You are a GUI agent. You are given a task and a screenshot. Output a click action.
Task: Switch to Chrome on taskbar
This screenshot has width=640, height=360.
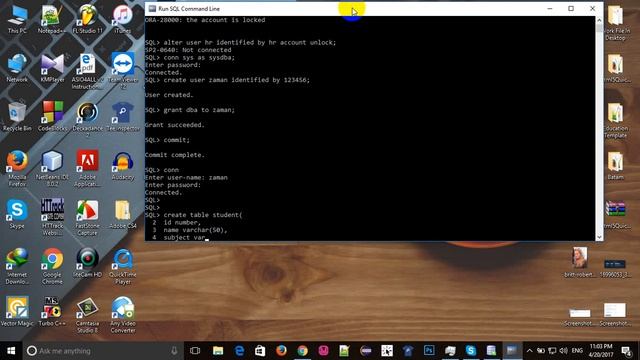click(x=302, y=351)
